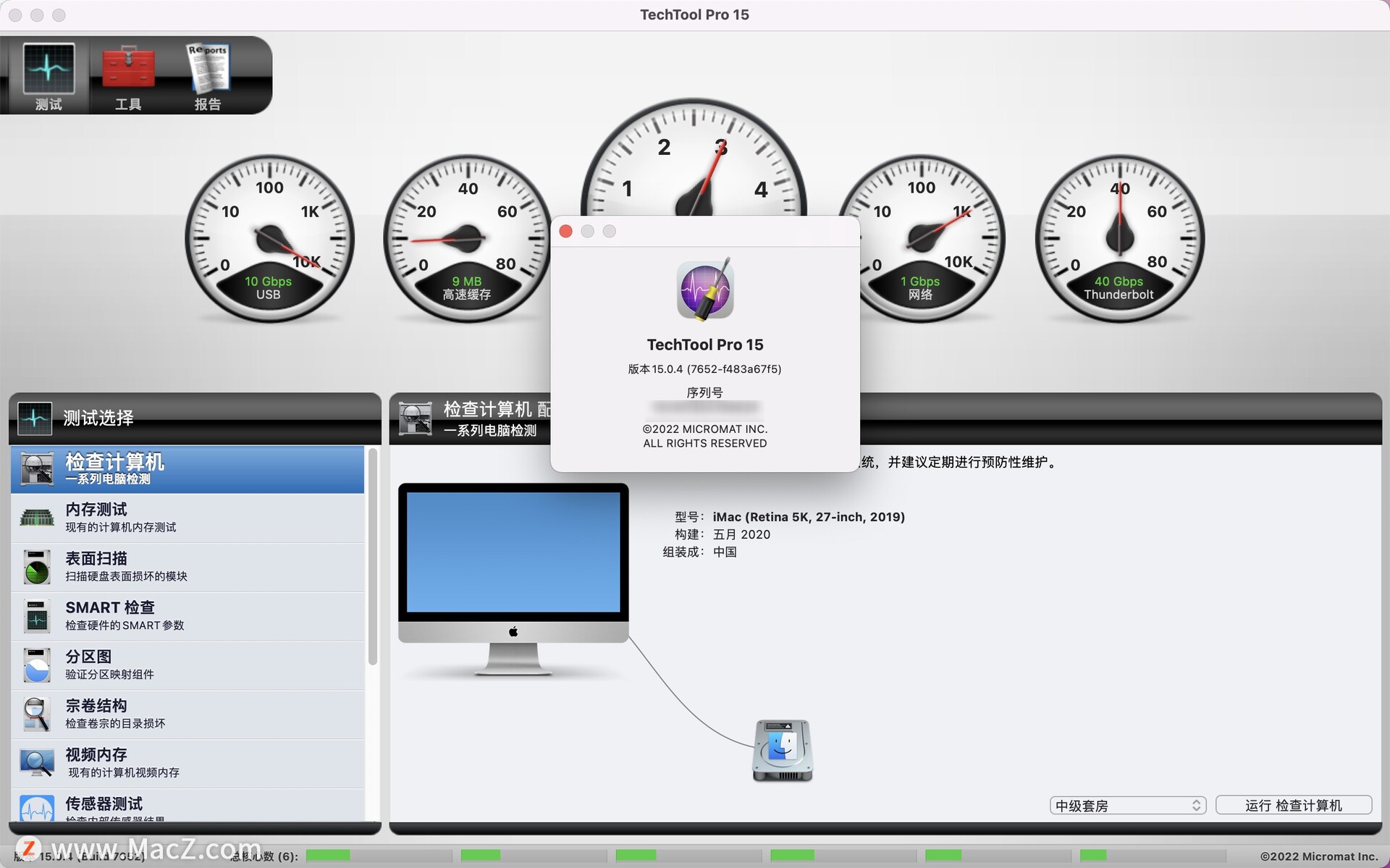
Task: Click first core usage bar in status bar
Action: pyautogui.click(x=379, y=856)
